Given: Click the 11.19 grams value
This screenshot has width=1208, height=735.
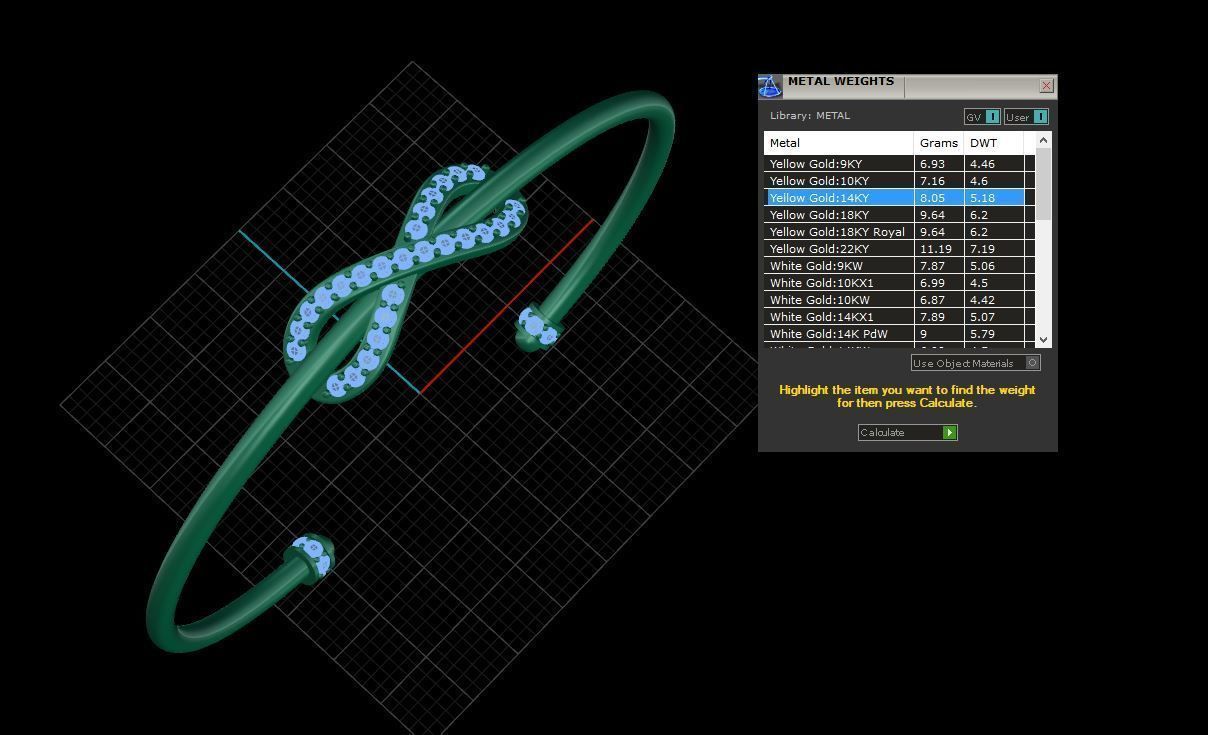Looking at the screenshot, I should (935, 249).
